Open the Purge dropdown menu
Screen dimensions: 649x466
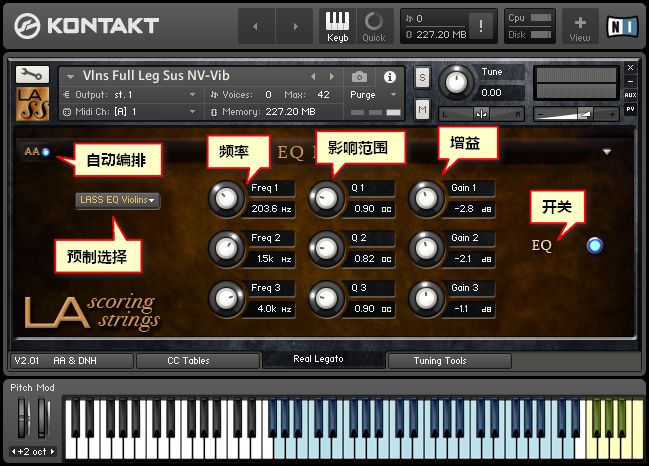coord(373,95)
